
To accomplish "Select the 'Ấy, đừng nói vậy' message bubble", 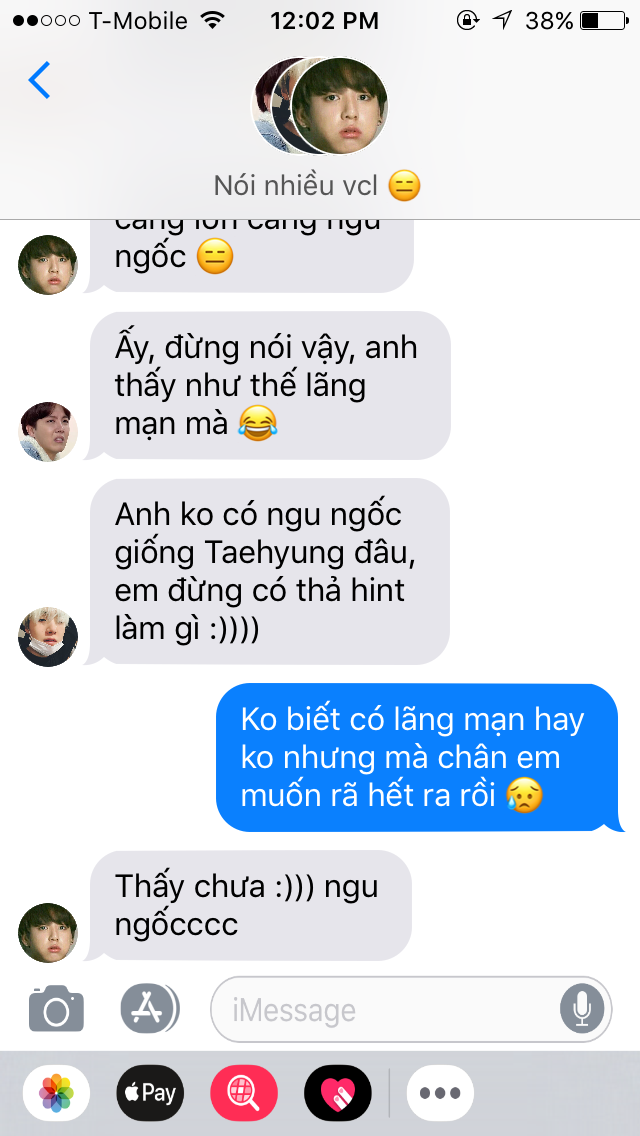I will pos(268,385).
